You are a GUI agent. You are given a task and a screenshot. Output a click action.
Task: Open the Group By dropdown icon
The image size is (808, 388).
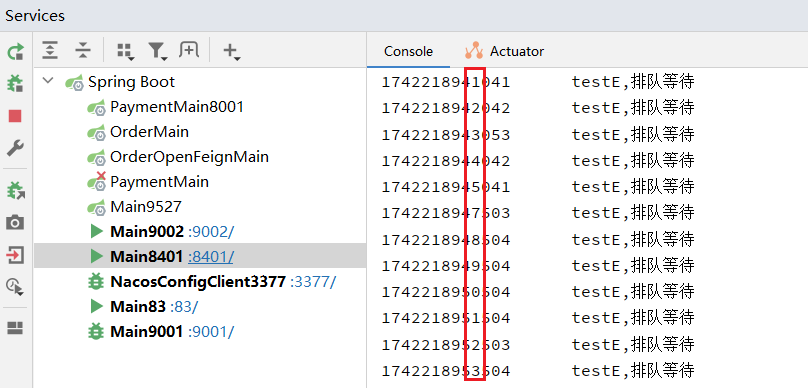[125, 51]
